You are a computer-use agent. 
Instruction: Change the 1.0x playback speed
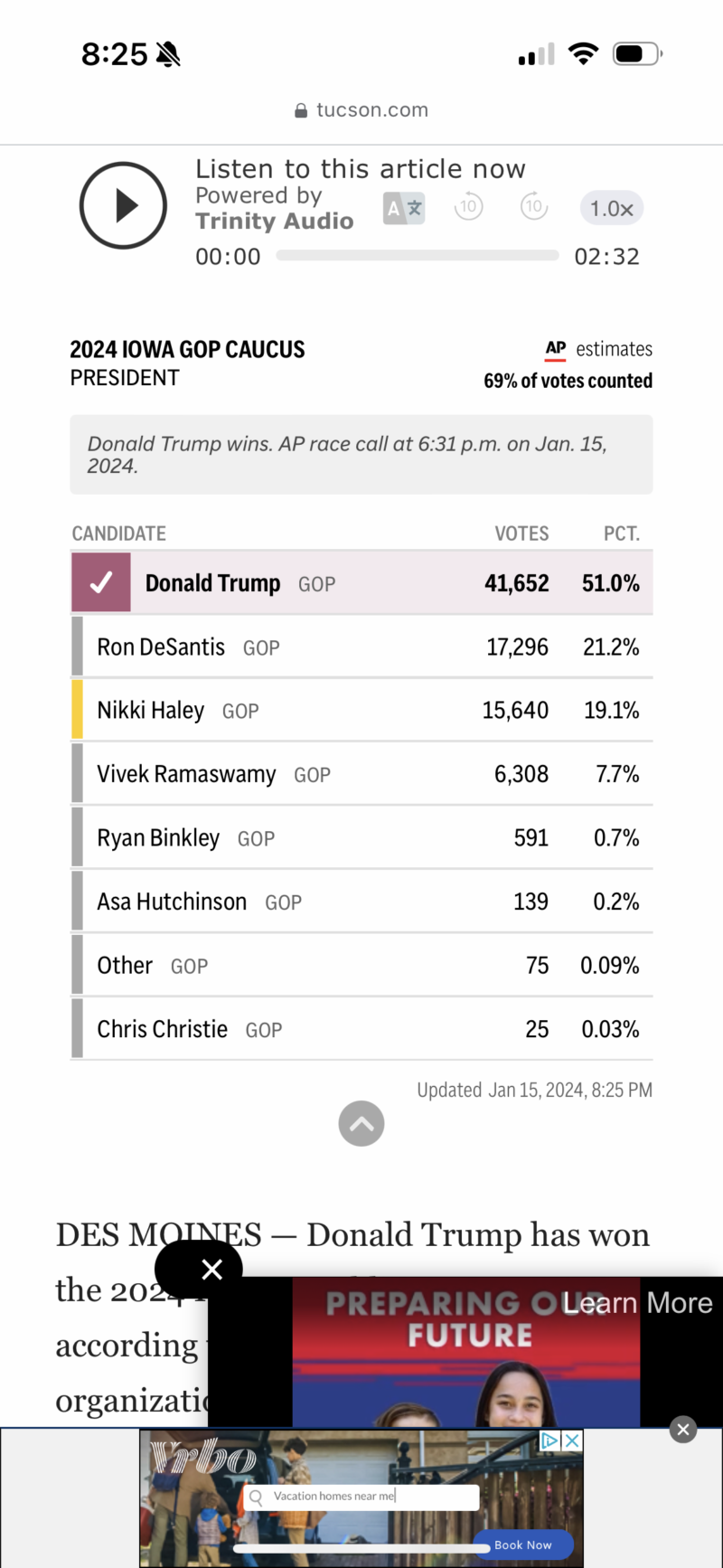pyautogui.click(x=611, y=209)
